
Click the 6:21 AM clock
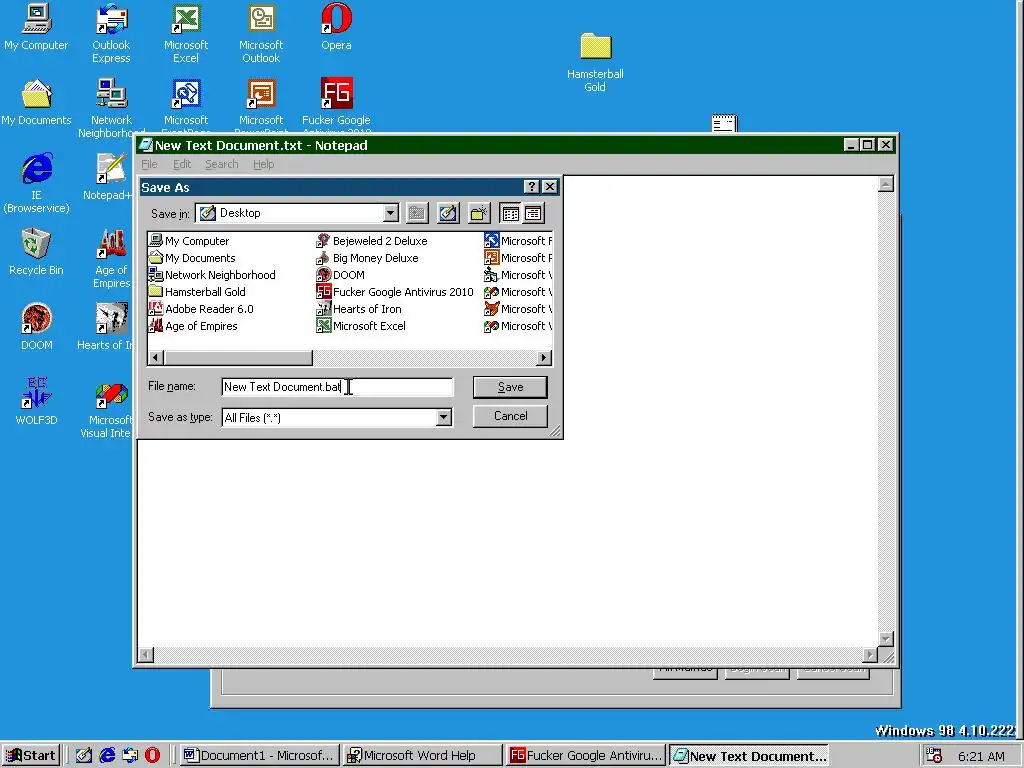[x=982, y=756]
